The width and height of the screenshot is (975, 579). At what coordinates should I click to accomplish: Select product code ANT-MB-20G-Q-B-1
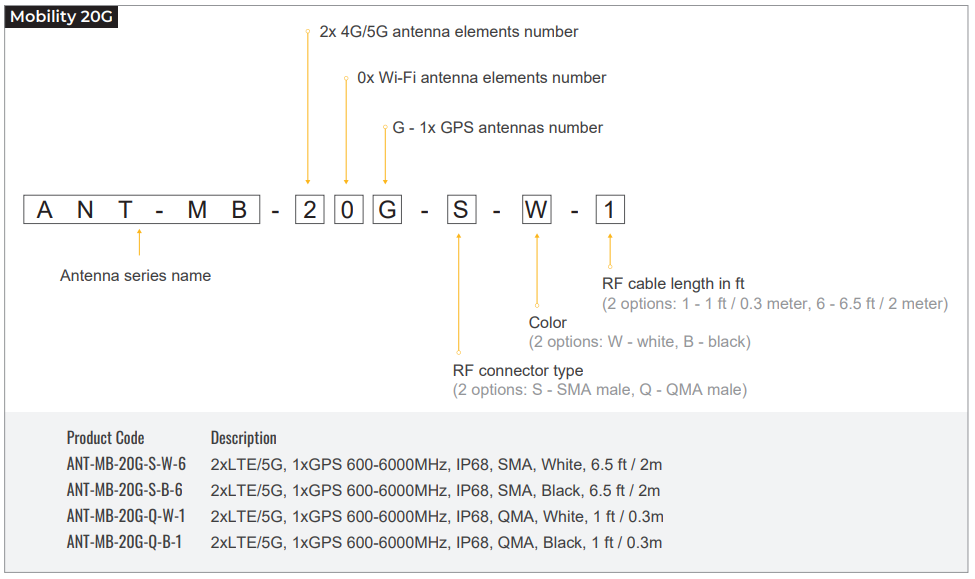124,542
